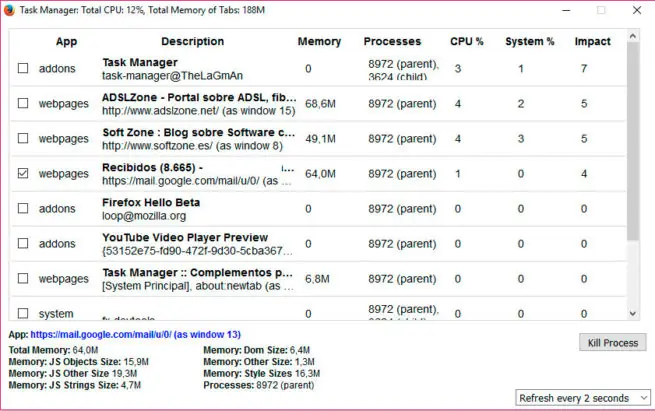The width and height of the screenshot is (655, 411).
Task: Select the Firefox Hello Beta title
Action: [151, 202]
